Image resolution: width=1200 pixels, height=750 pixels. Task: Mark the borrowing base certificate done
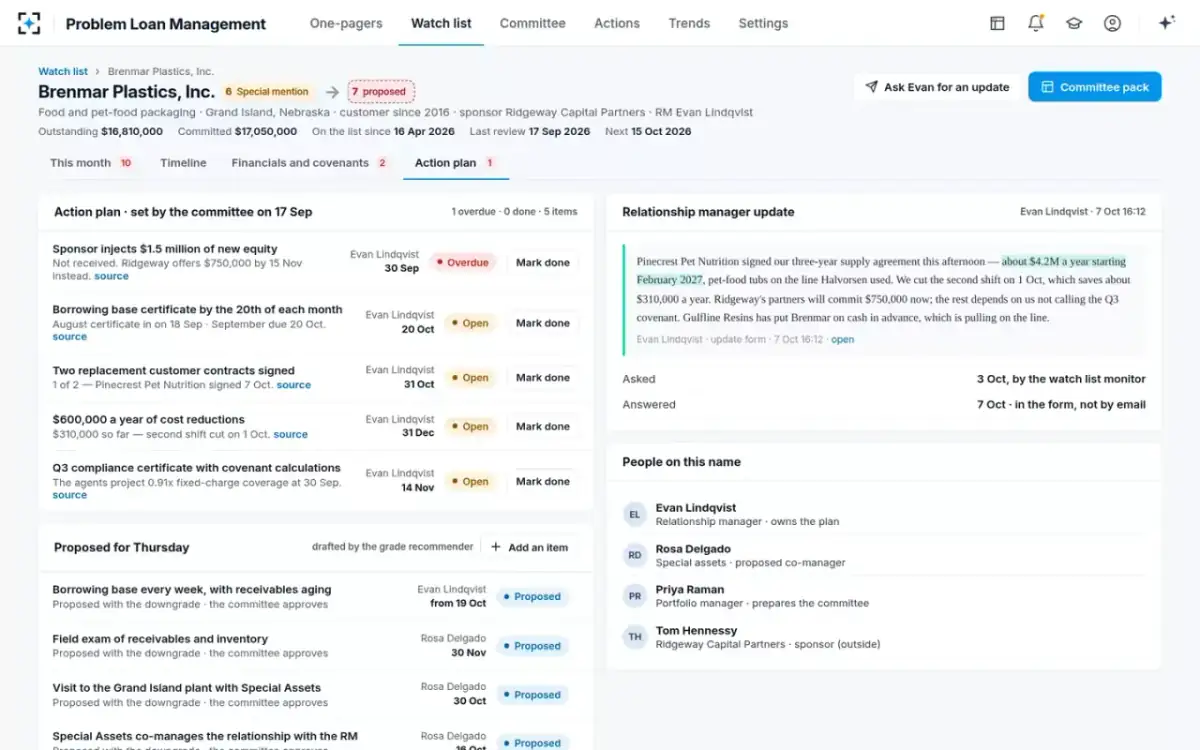click(x=543, y=323)
